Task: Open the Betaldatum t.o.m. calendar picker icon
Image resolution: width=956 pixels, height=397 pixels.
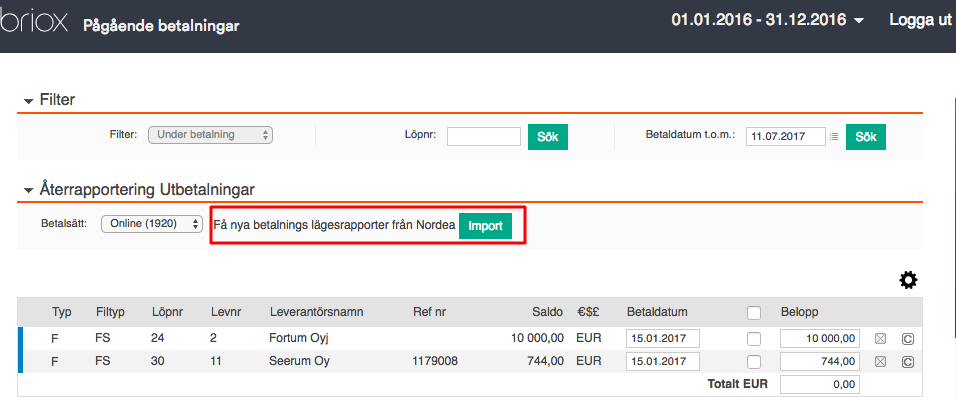Action: pos(834,137)
